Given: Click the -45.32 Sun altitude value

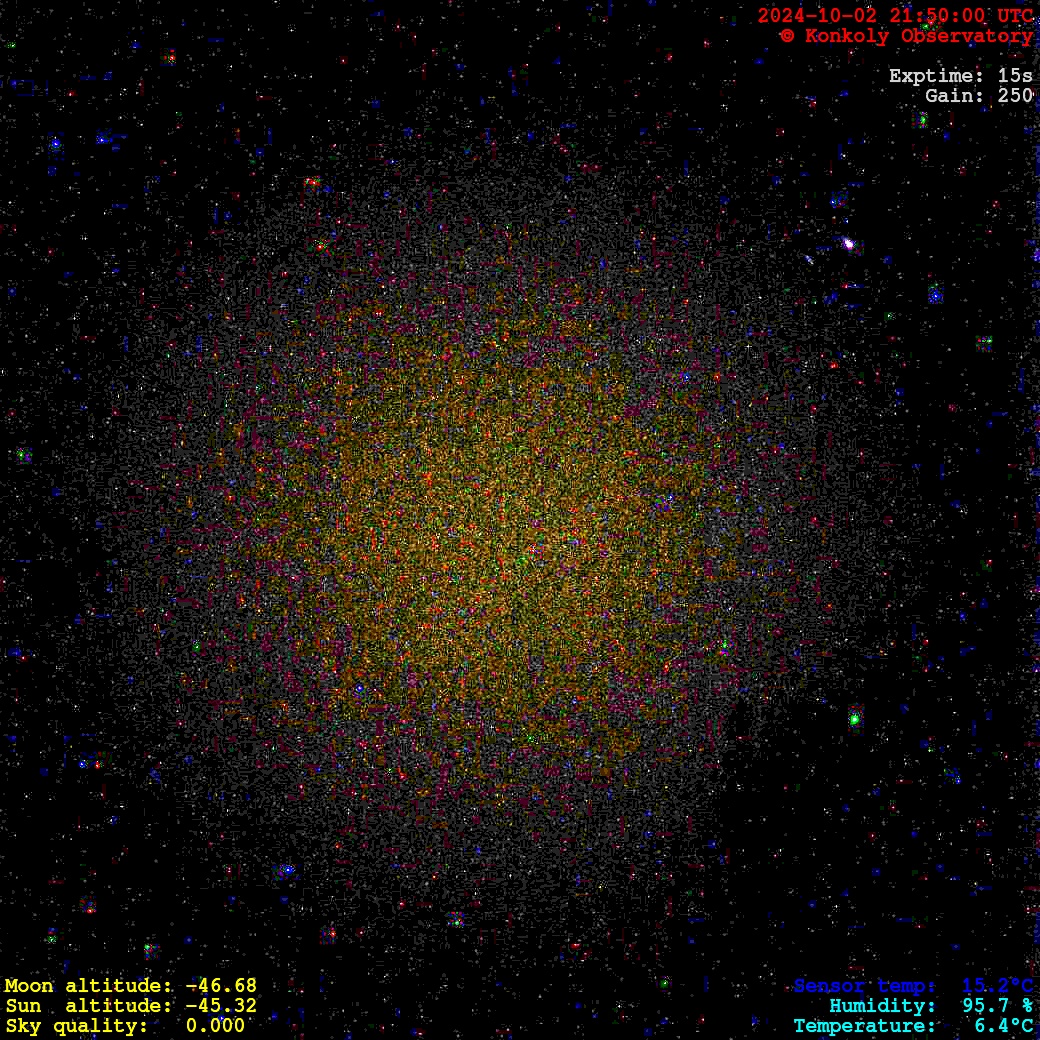Looking at the screenshot, I should pos(221,1006).
